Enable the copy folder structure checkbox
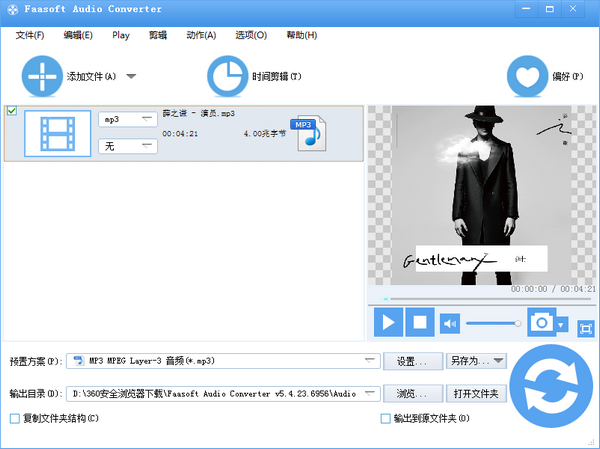 pyautogui.click(x=14, y=418)
